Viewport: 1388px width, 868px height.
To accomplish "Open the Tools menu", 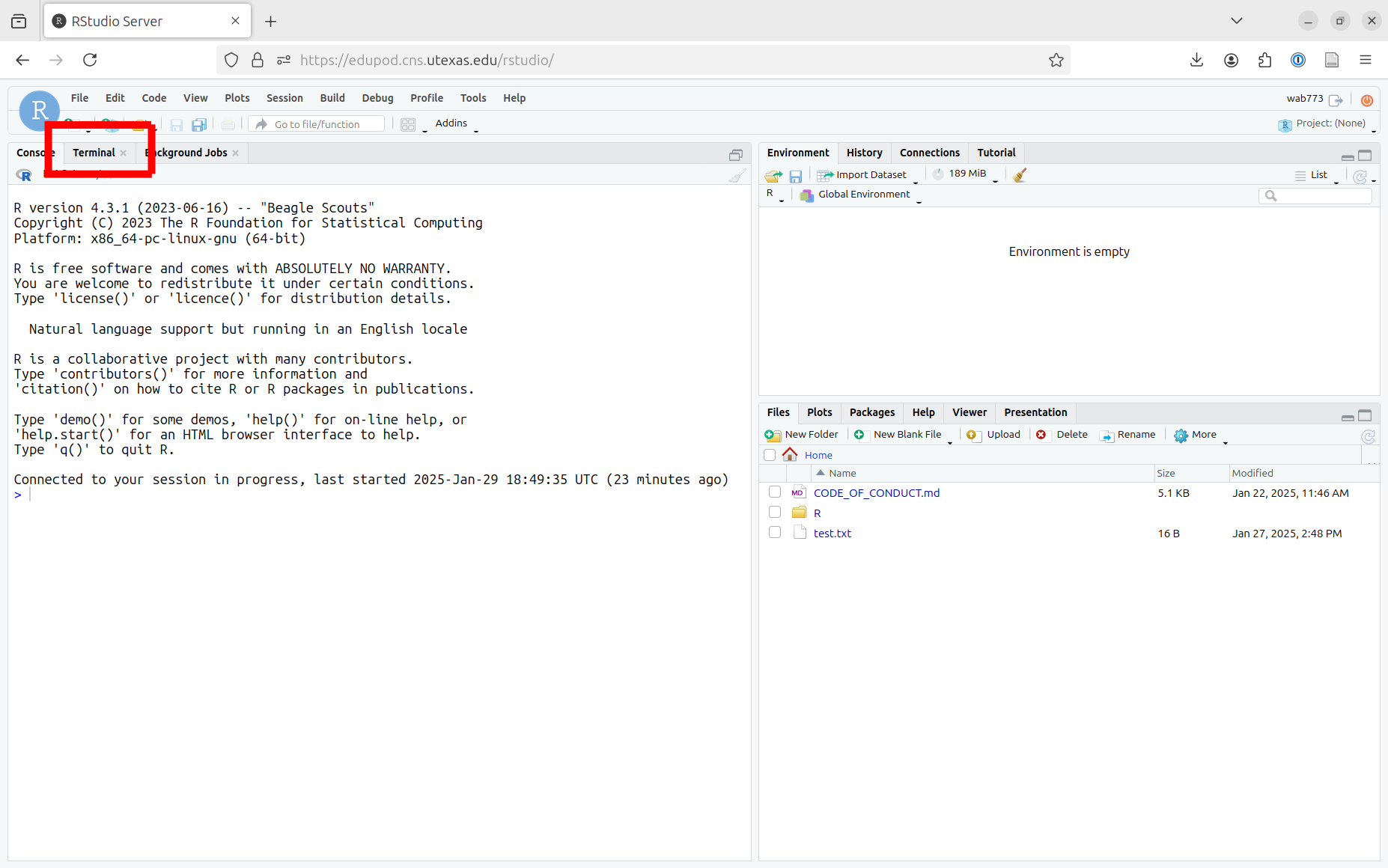I will (473, 98).
